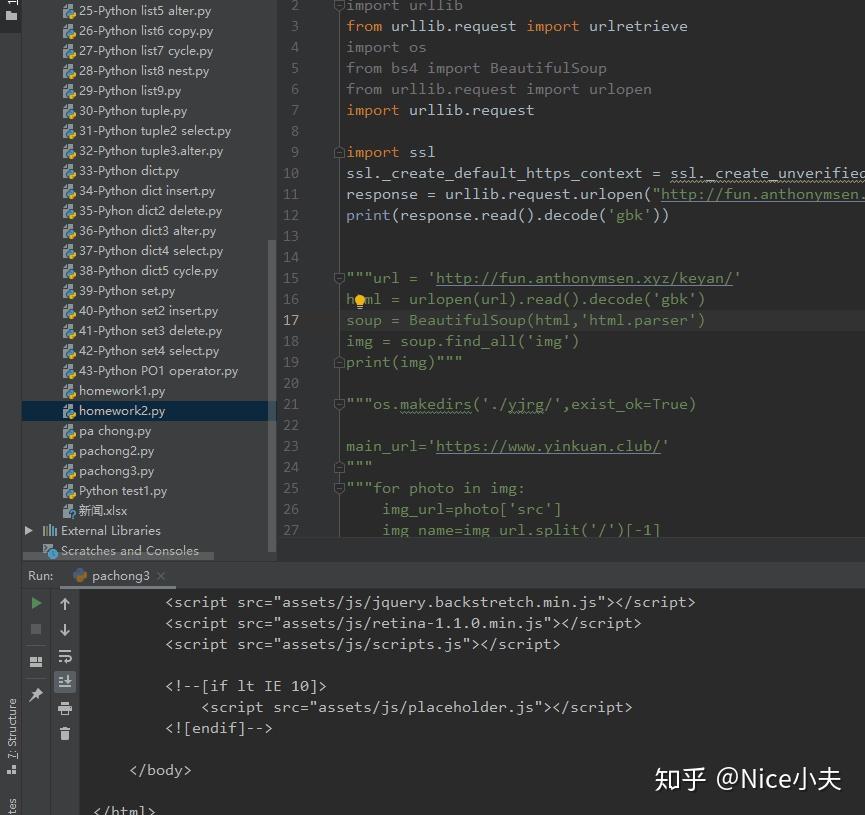Click the Print console output icon

[64, 707]
